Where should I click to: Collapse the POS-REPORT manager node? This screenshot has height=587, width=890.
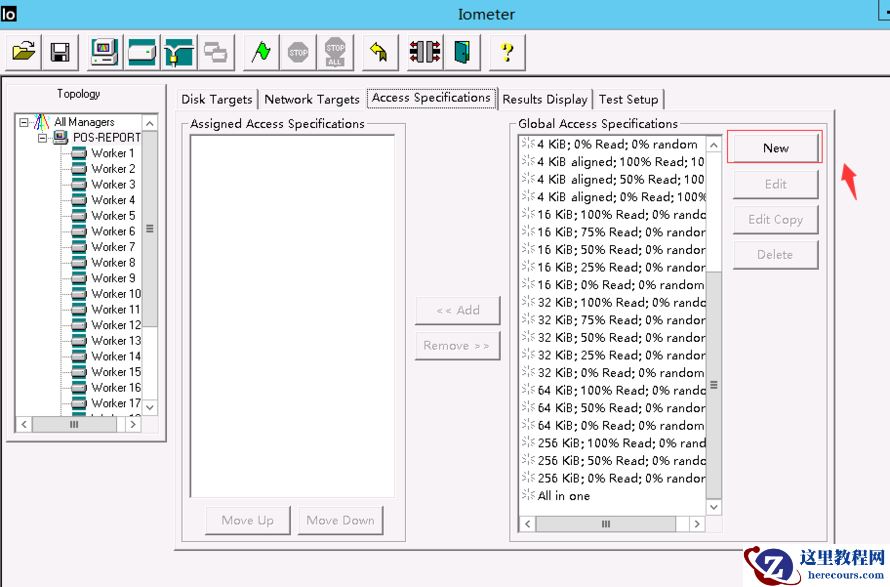tap(42, 138)
